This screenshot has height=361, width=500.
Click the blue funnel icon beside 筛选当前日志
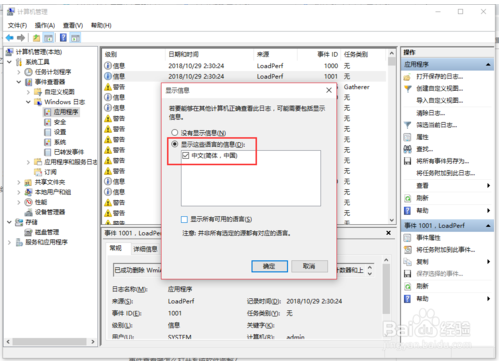407,125
